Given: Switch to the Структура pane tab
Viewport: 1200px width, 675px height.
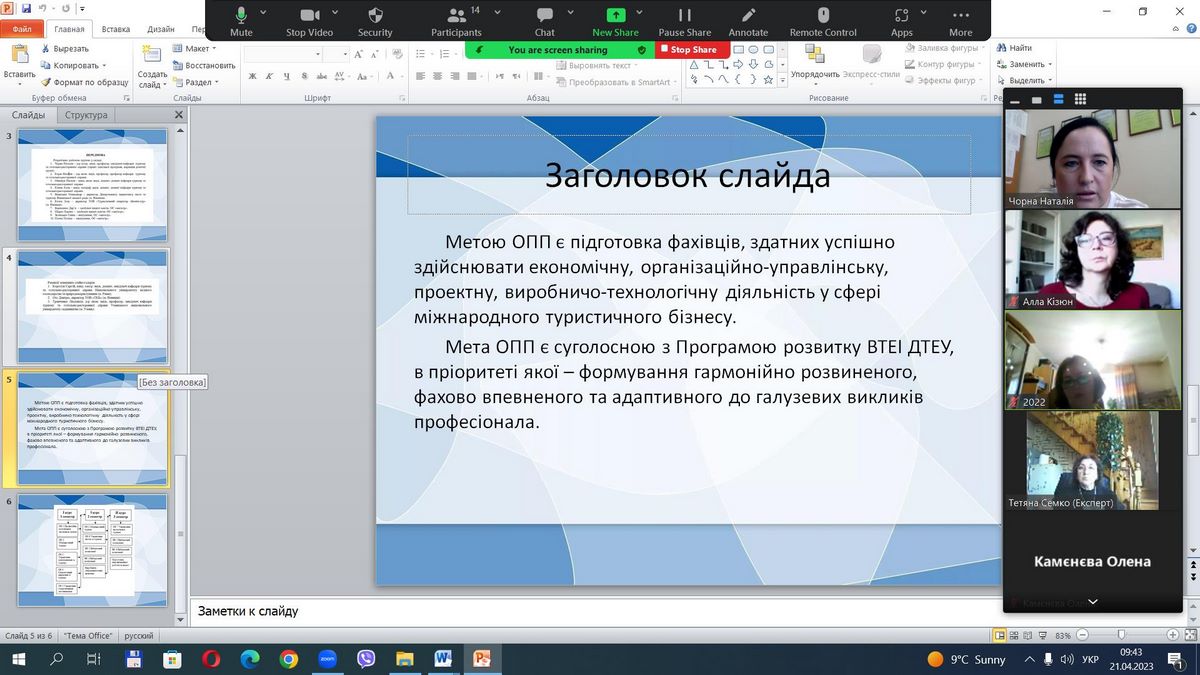Looking at the screenshot, I should coord(86,115).
